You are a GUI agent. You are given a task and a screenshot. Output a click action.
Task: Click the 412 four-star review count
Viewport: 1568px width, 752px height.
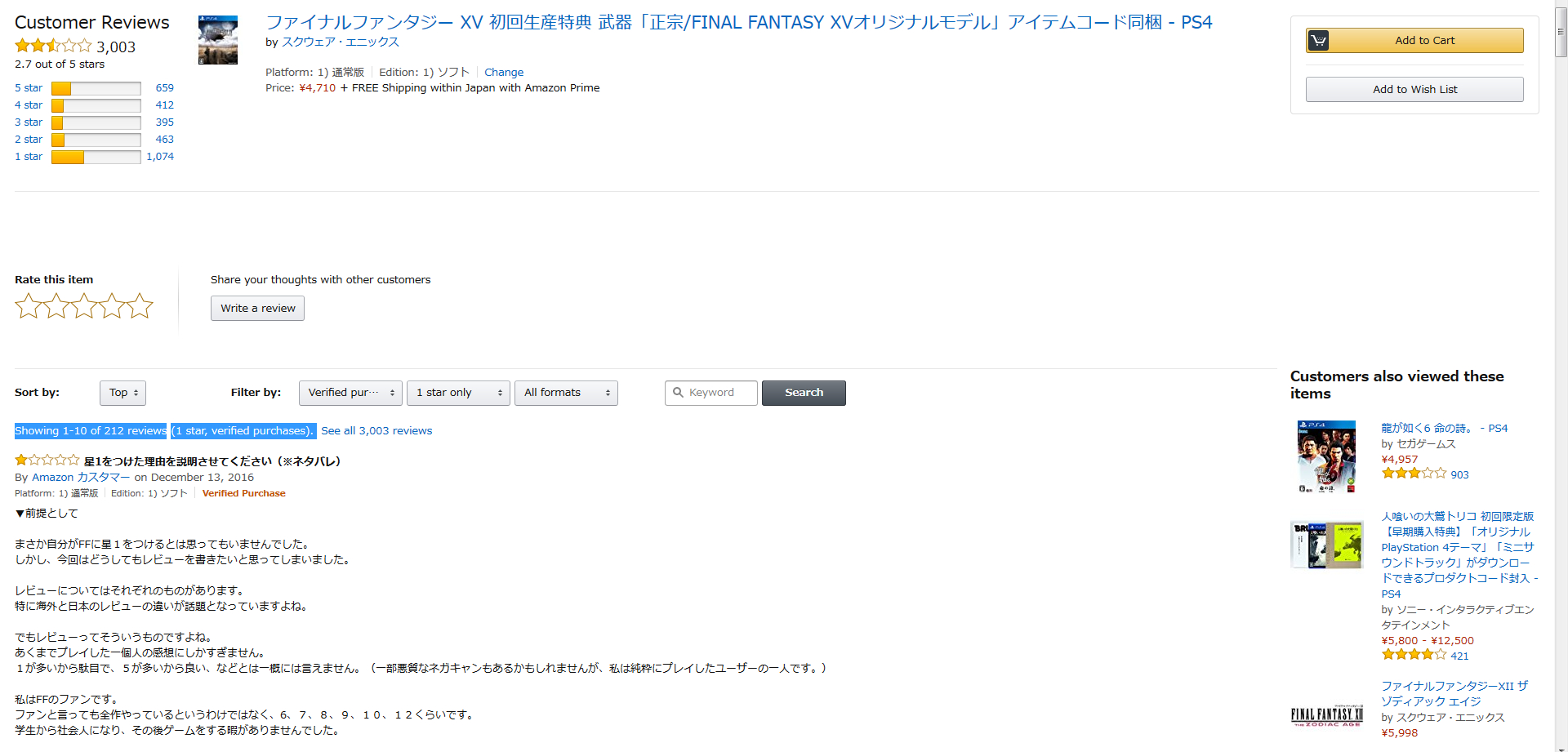[x=165, y=105]
